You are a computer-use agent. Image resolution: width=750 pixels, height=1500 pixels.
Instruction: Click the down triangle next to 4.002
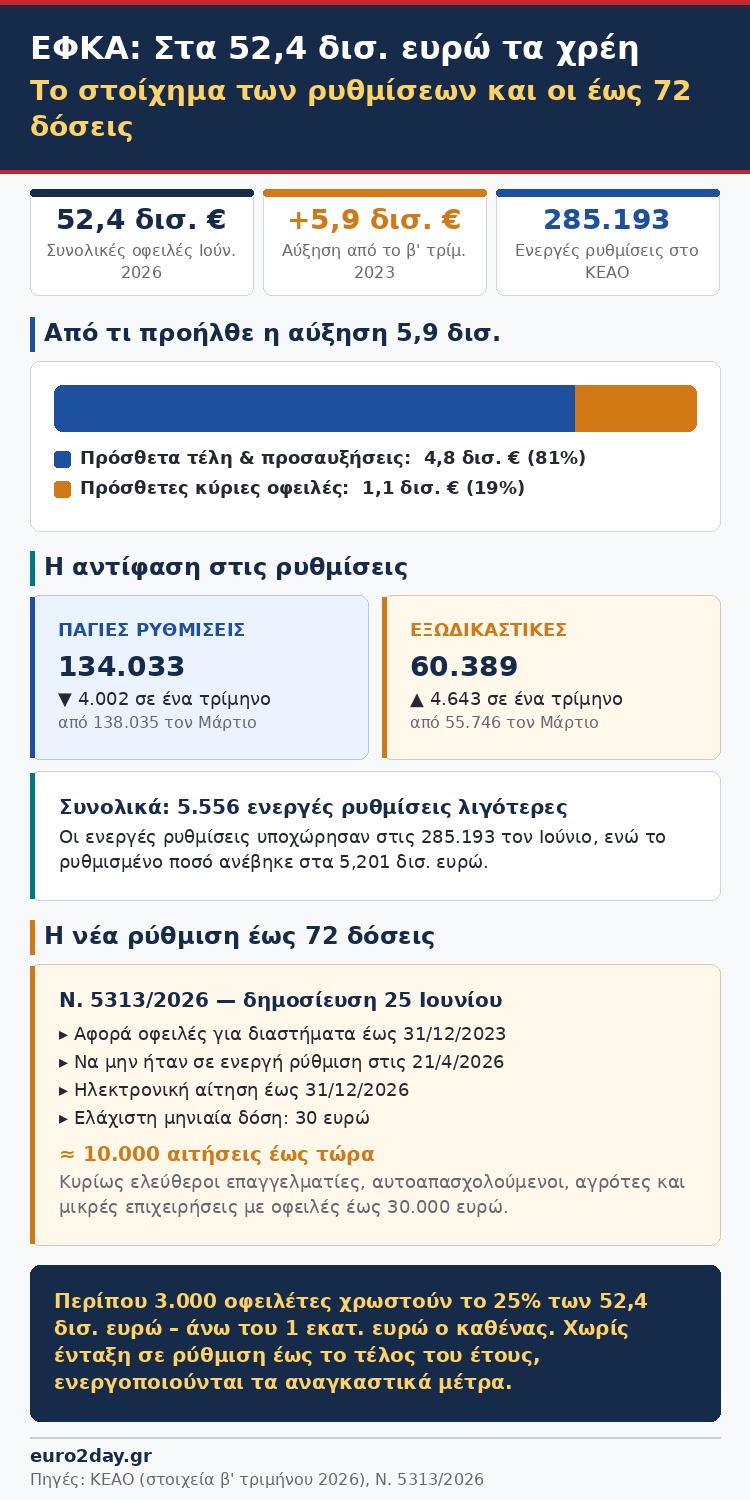click(65, 699)
